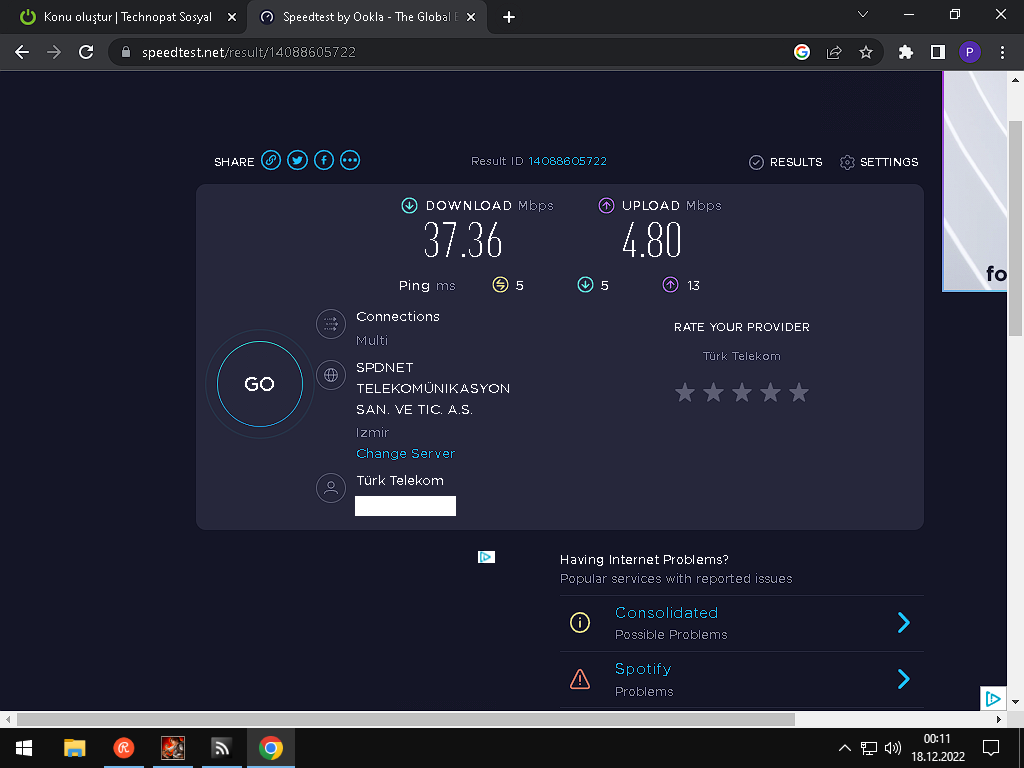Click the download arrow icon
The image size is (1024, 768).
pyautogui.click(x=409, y=206)
